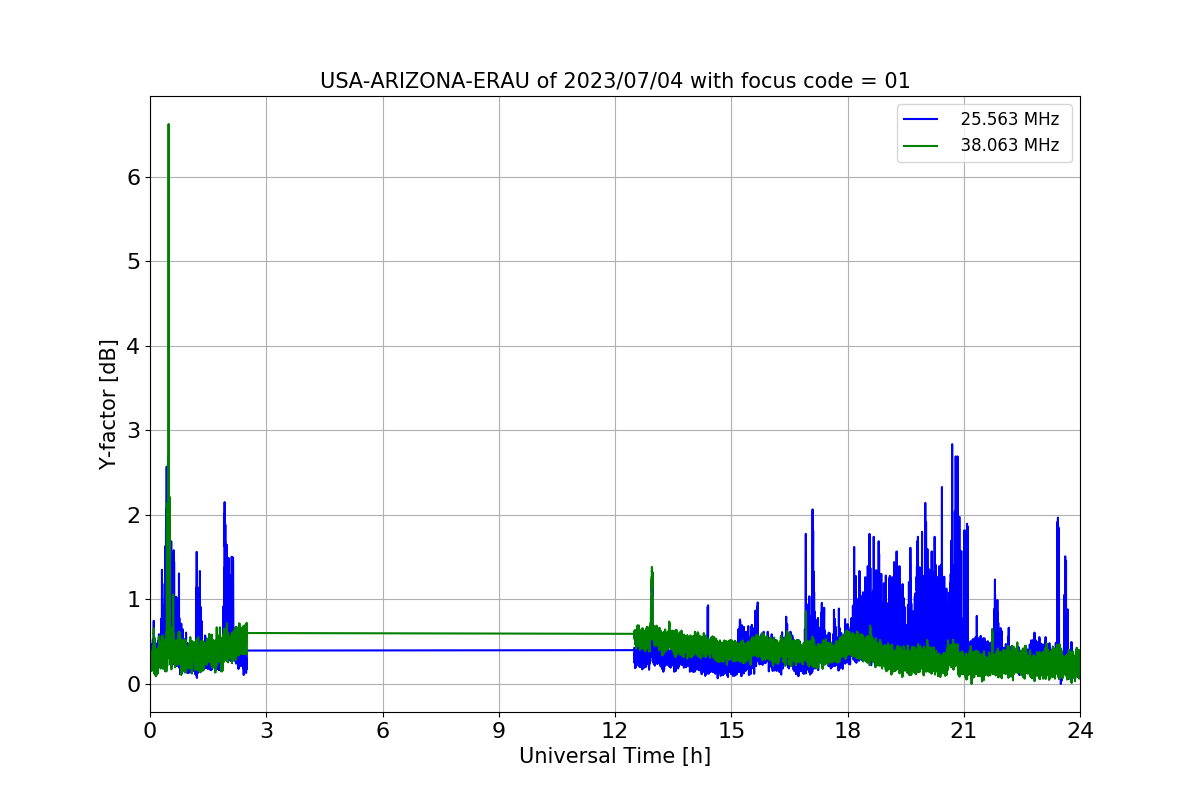
Task: Click the x-axis tick label 18
Action: tap(848, 731)
